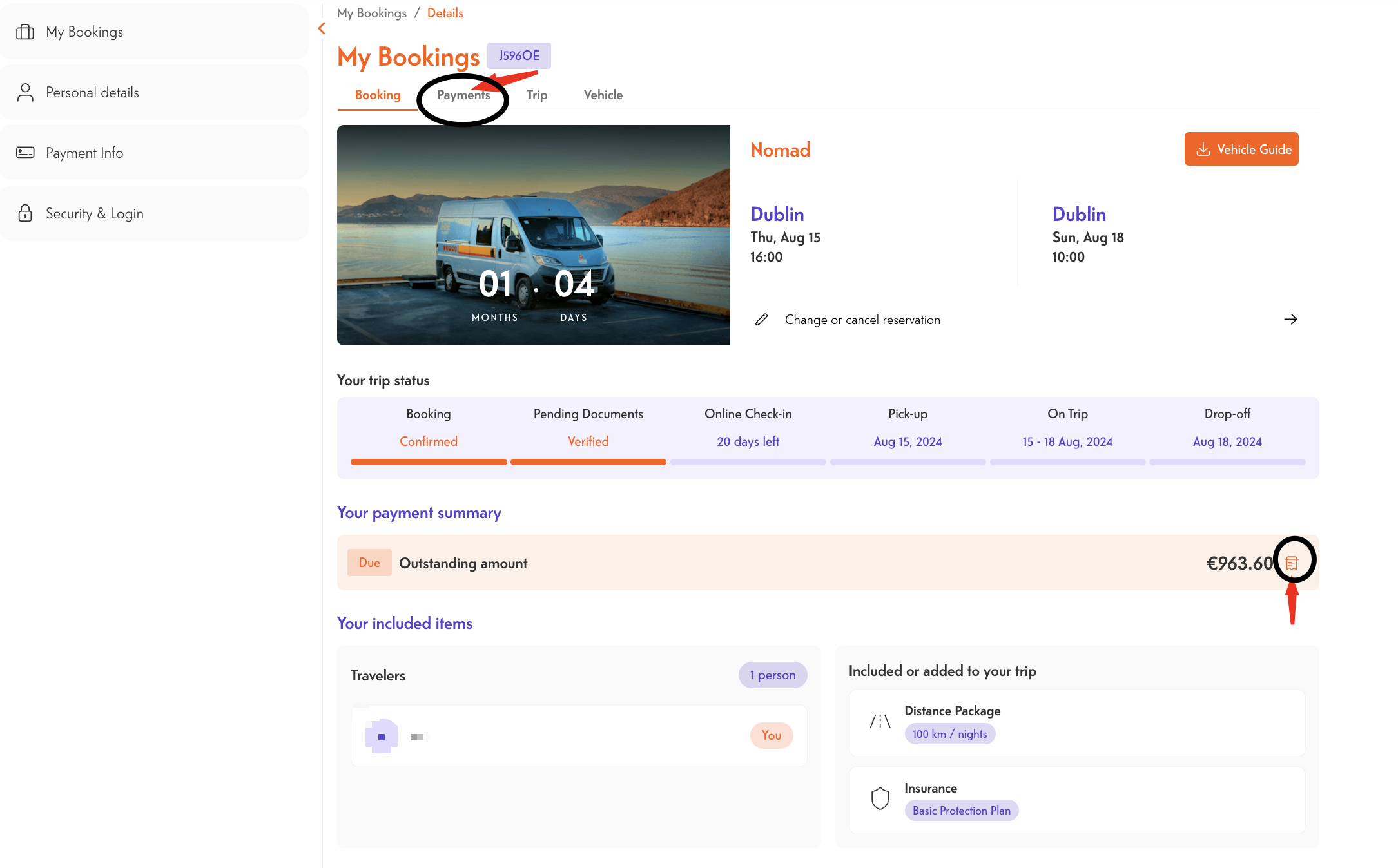Click the Distance Package road icon
Screen dimensions: 1398x868
(x=880, y=722)
